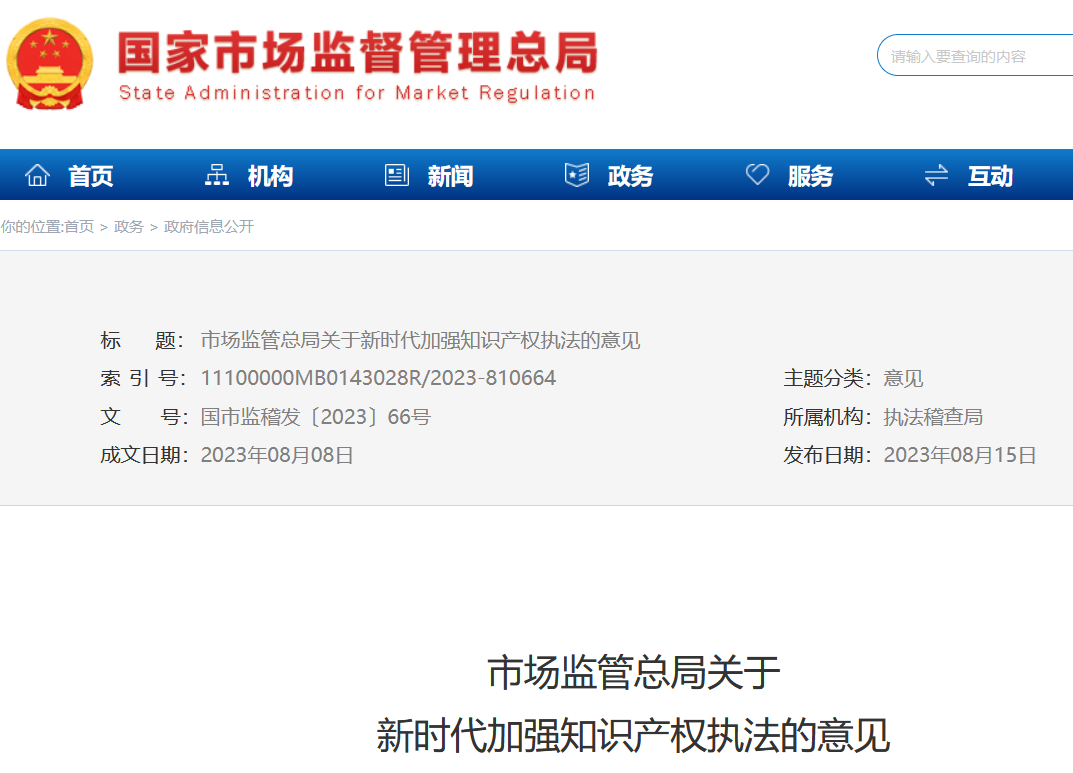
Task: Open the 首页 navigation menu item
Action: pos(91,177)
